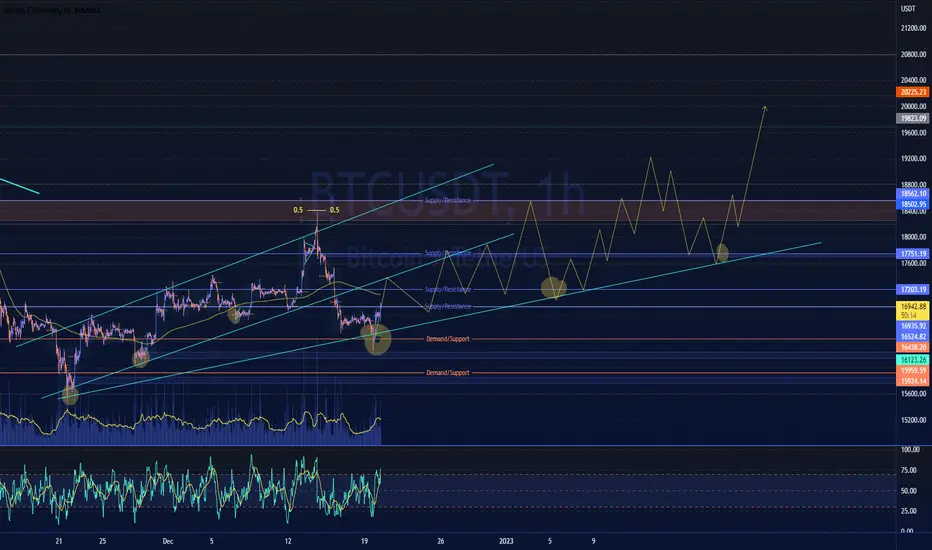Select the right 0.5 fib label

click(x=335, y=210)
